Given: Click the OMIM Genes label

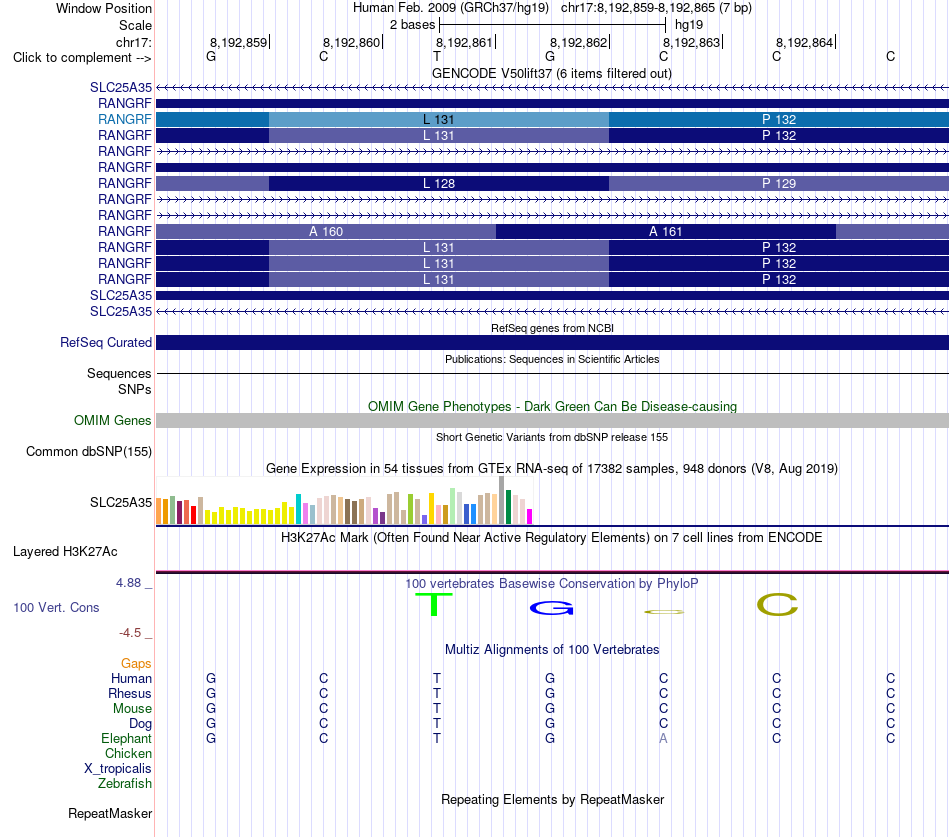Looking at the screenshot, I should pyautogui.click(x=112, y=420).
